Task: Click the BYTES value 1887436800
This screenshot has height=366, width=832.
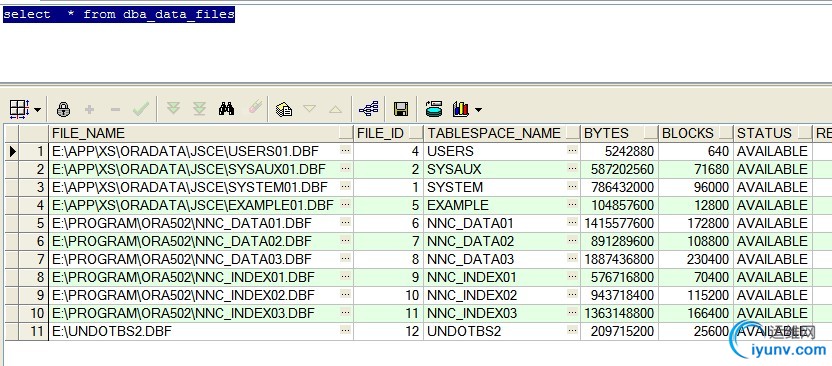Action: (619, 259)
